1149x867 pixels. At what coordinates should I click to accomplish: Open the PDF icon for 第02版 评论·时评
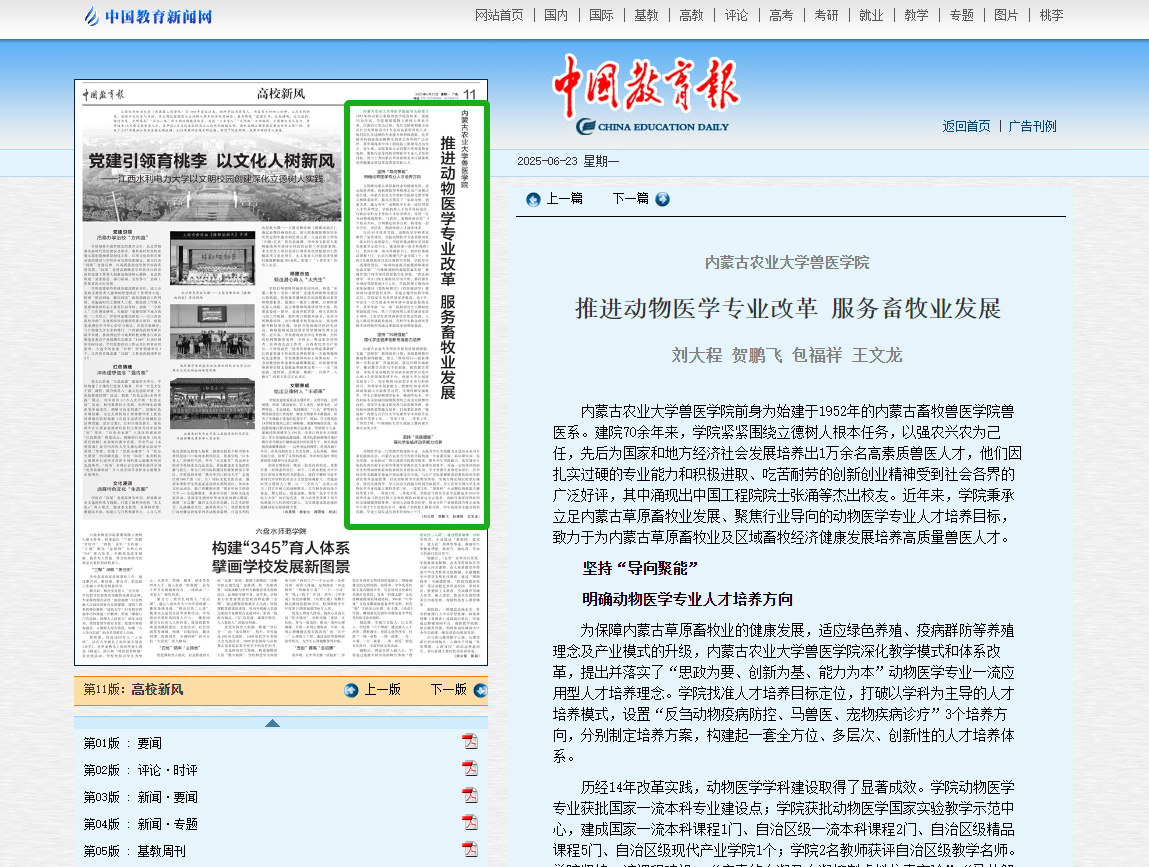click(469, 768)
